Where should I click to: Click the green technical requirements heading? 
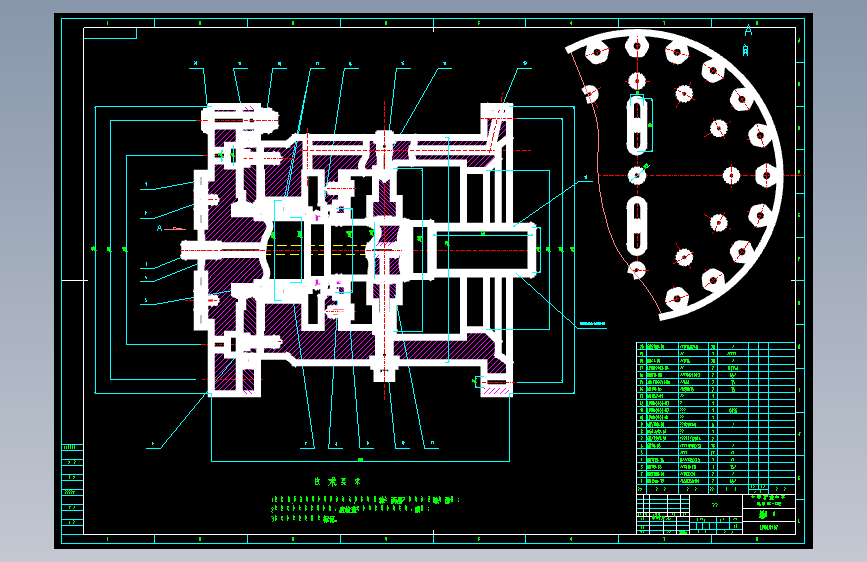click(337, 482)
